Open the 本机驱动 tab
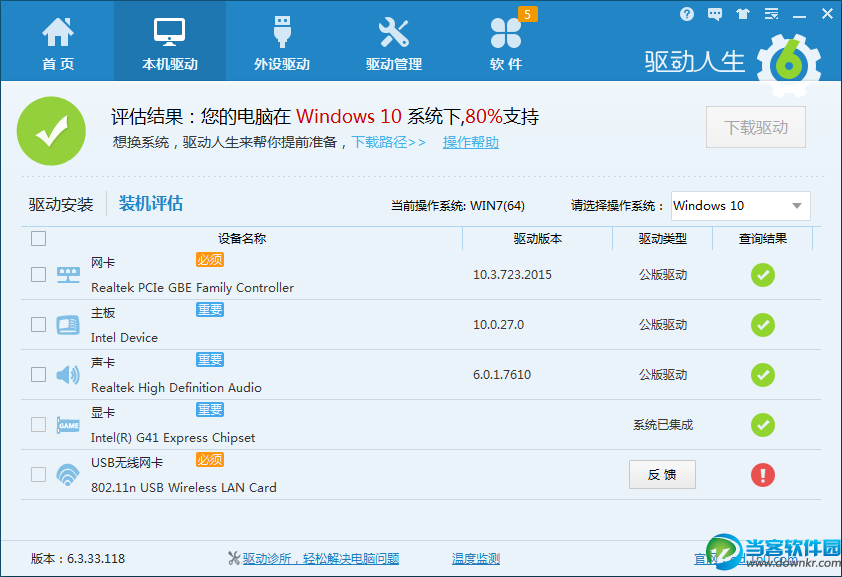842x577 pixels. [170, 42]
